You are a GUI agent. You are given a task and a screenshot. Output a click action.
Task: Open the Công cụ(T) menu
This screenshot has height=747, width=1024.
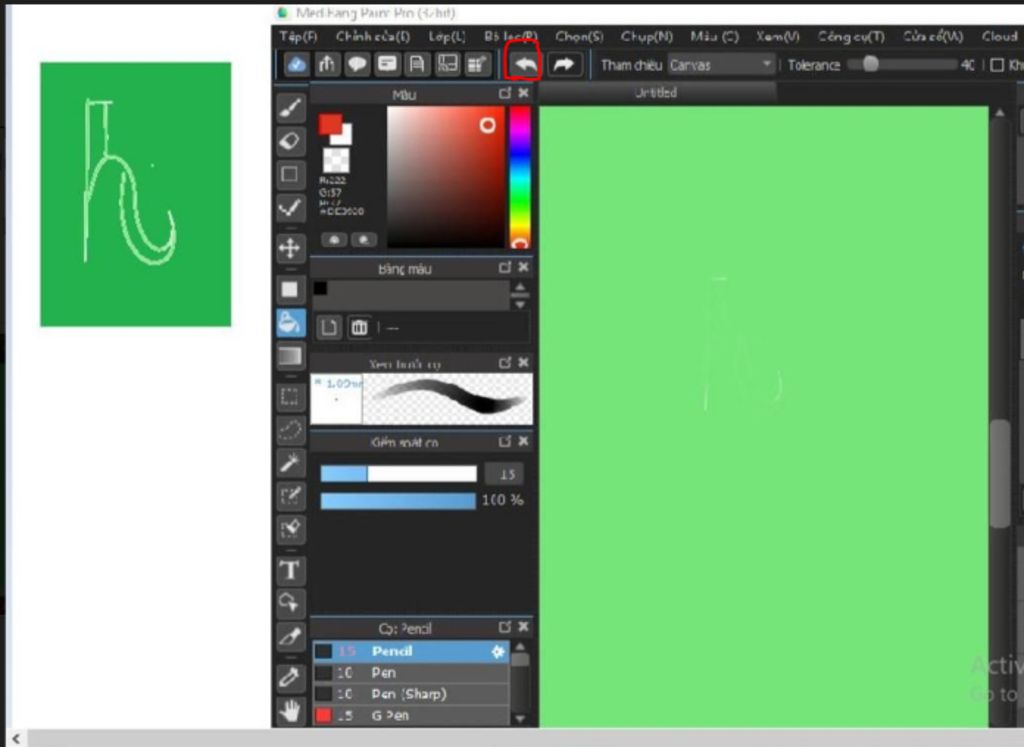tap(852, 37)
